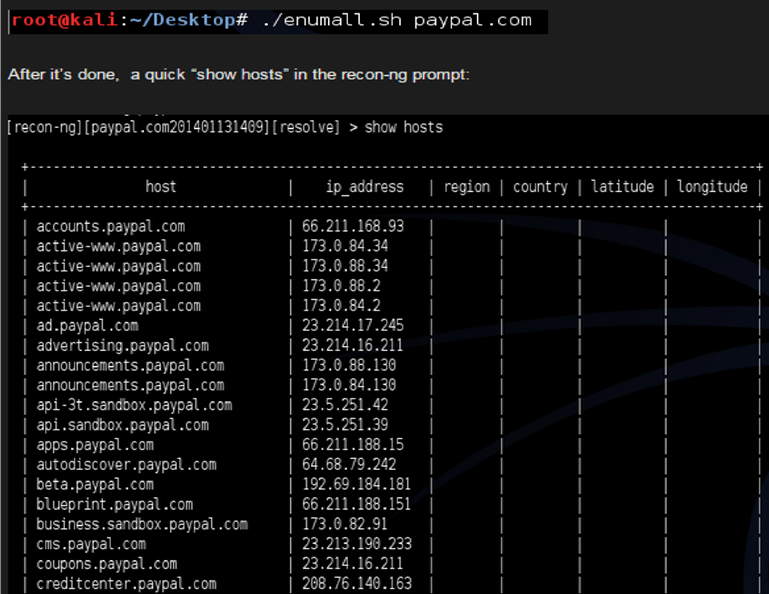The height and width of the screenshot is (594, 769).
Task: Select IP address 23.213.190.233
Action: point(357,544)
